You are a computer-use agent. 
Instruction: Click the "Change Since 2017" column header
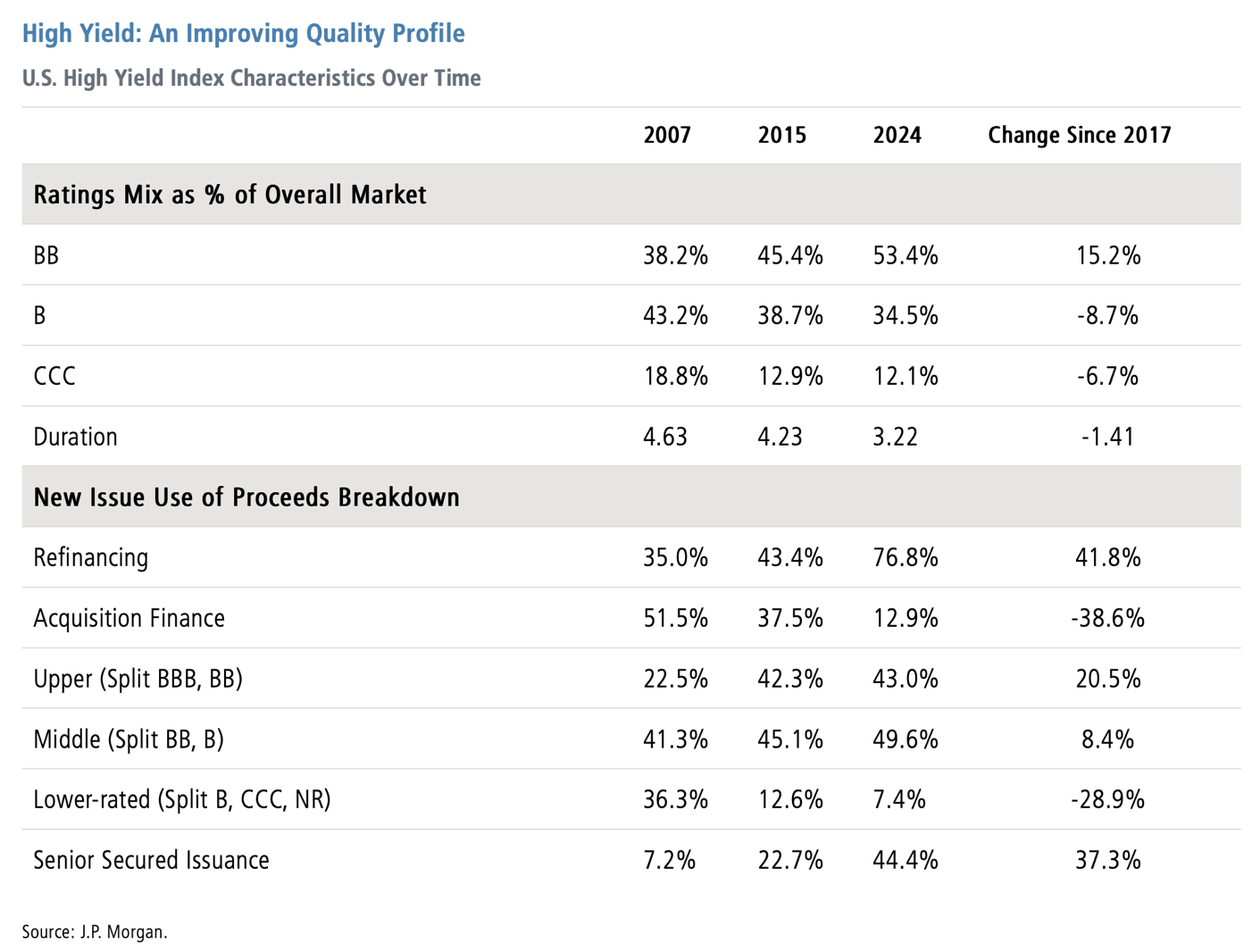pyautogui.click(x=1079, y=136)
